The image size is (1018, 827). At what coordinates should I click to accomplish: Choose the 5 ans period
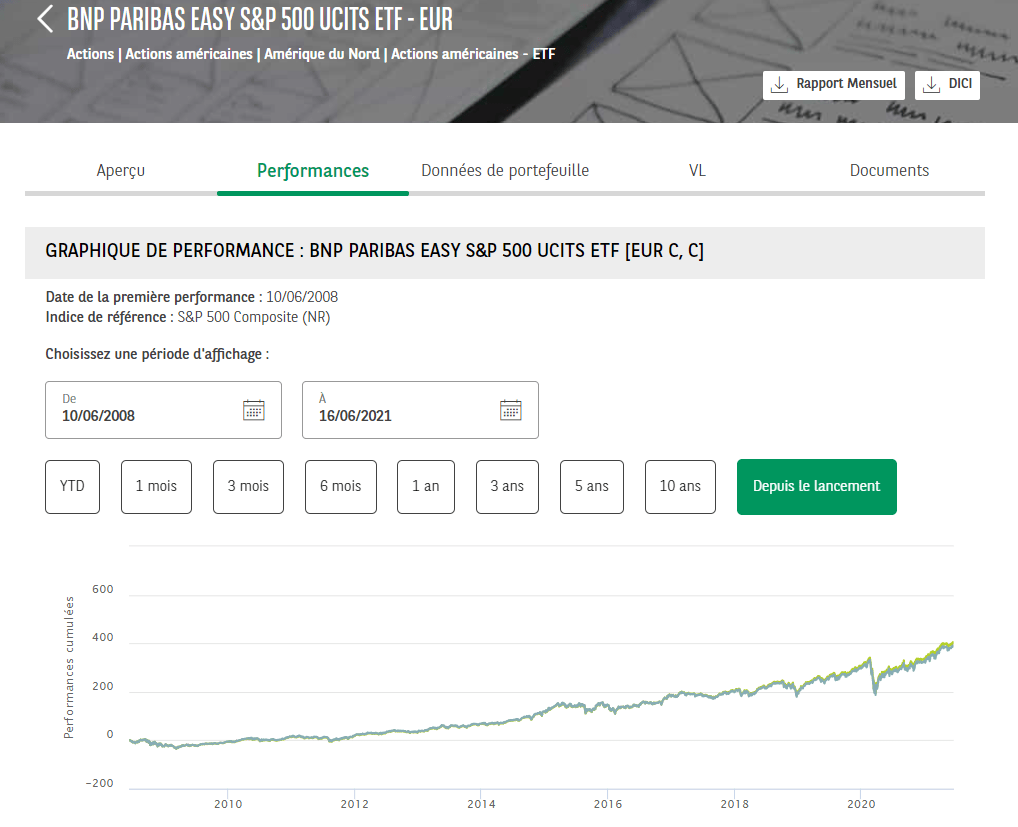pyautogui.click(x=592, y=487)
